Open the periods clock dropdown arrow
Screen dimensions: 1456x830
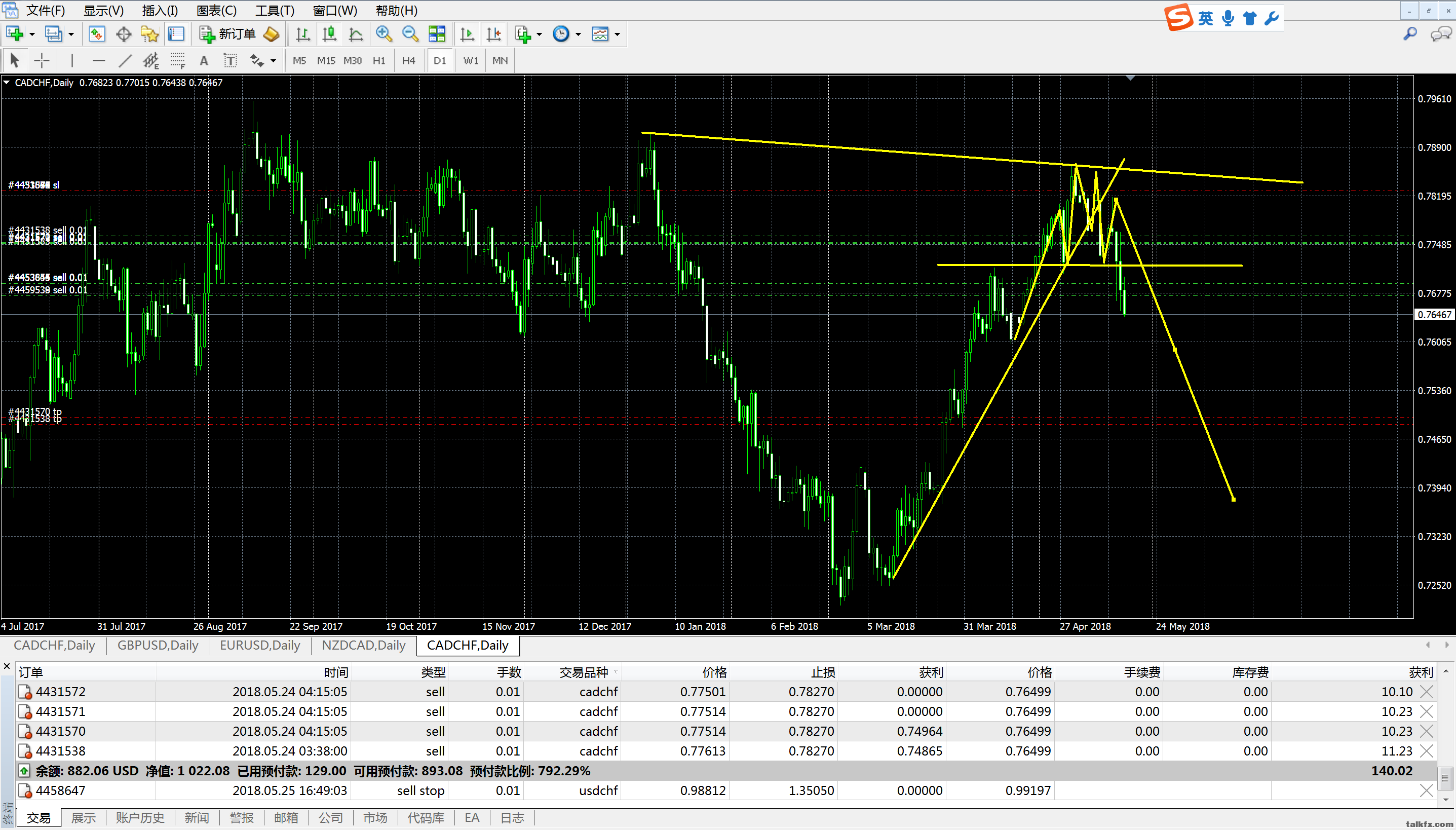click(x=578, y=34)
